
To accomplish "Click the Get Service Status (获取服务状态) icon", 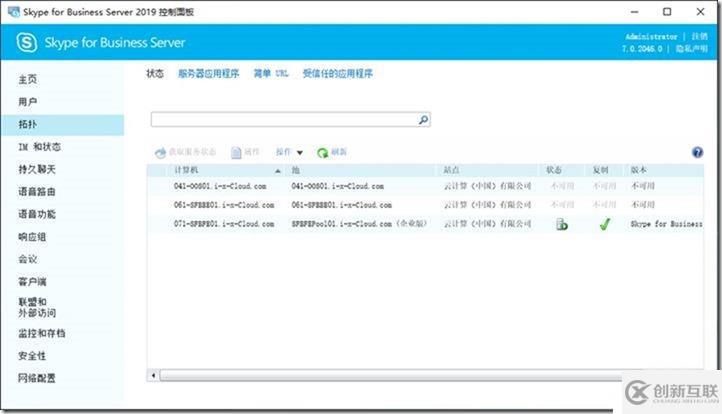I will (160, 153).
